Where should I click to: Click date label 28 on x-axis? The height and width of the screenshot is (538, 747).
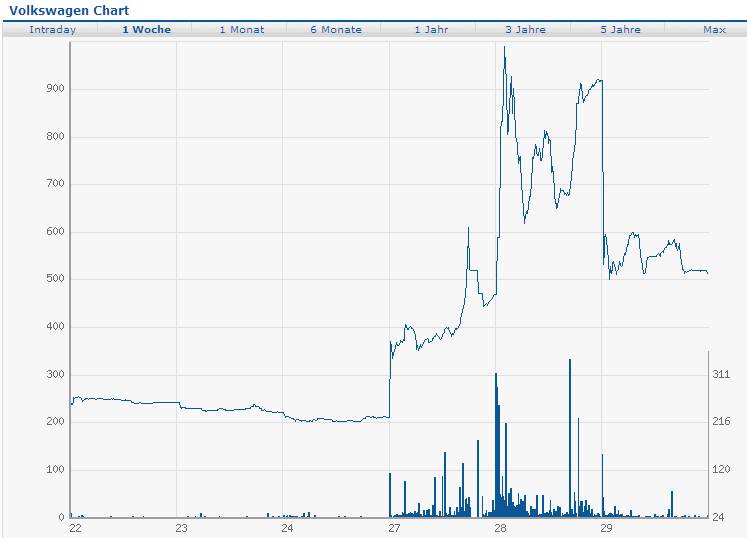500,528
